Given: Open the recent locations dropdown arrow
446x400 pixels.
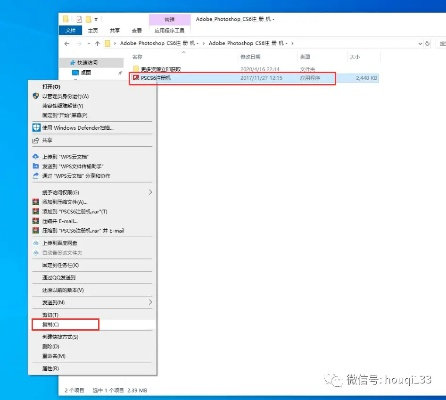Looking at the screenshot, I should (88, 43).
